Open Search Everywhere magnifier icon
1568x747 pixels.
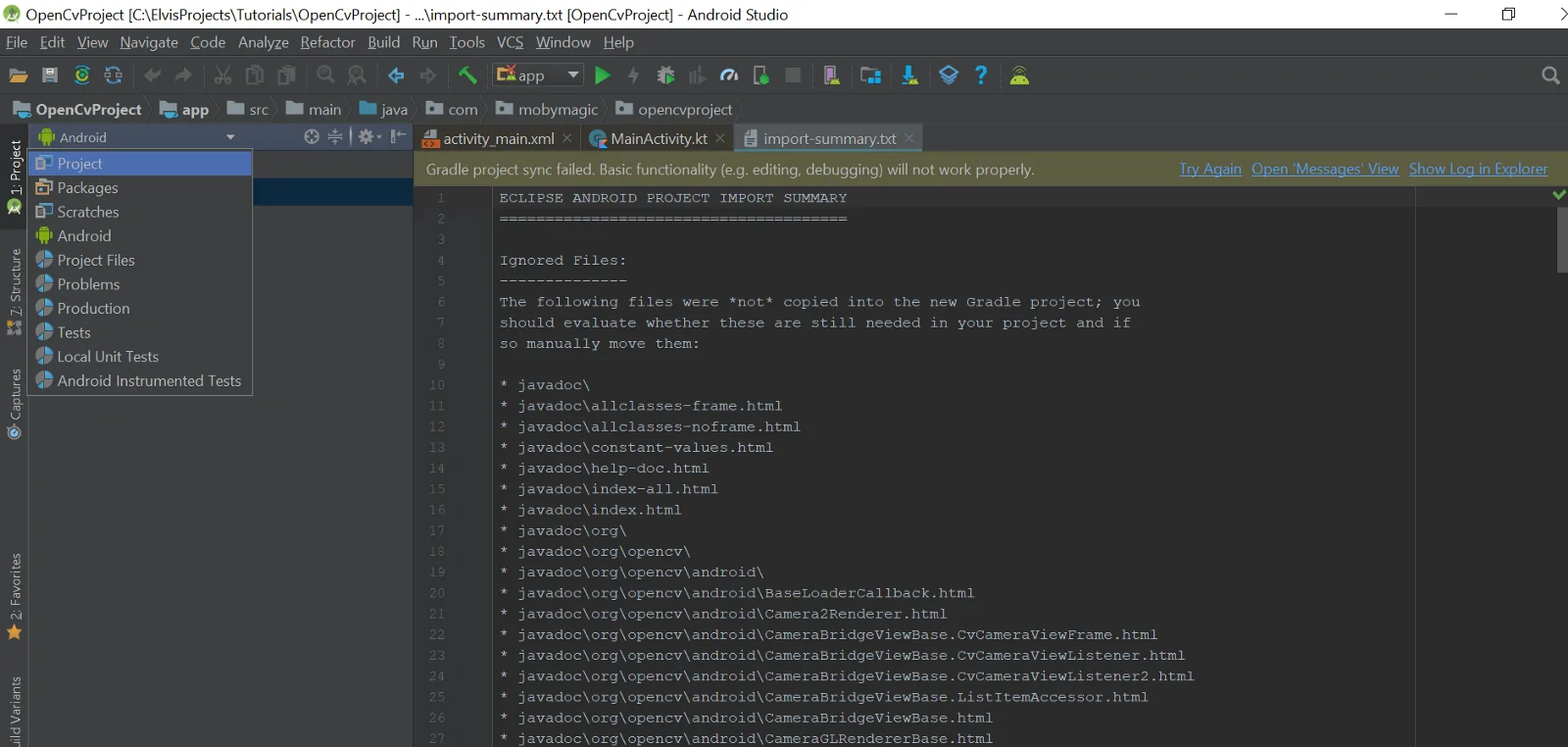point(1550,75)
